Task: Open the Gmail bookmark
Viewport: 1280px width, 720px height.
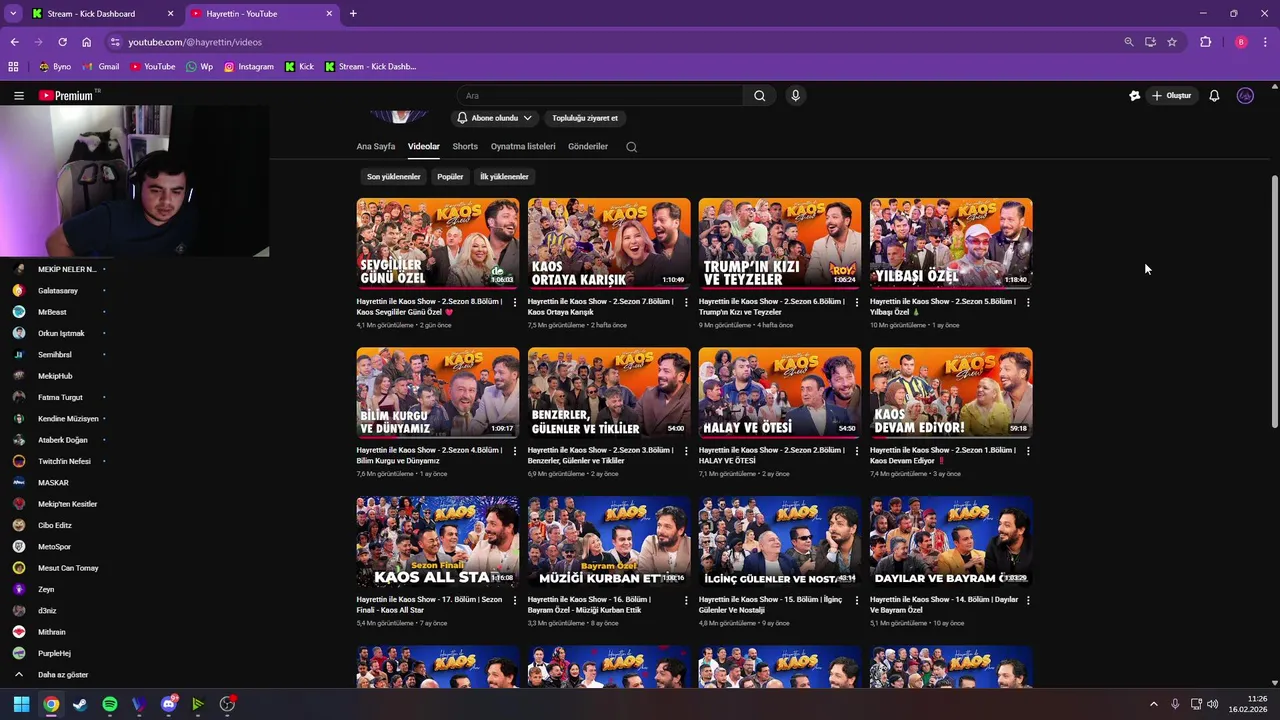Action: [x=101, y=67]
